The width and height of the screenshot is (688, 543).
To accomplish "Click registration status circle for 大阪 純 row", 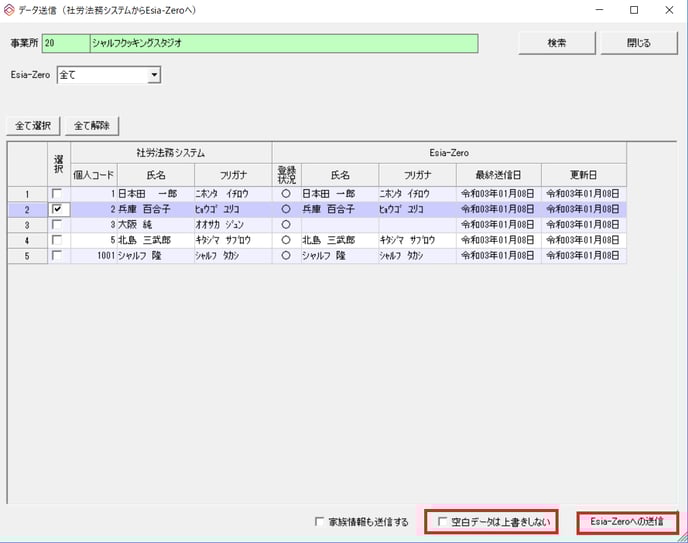I will coord(286,225).
